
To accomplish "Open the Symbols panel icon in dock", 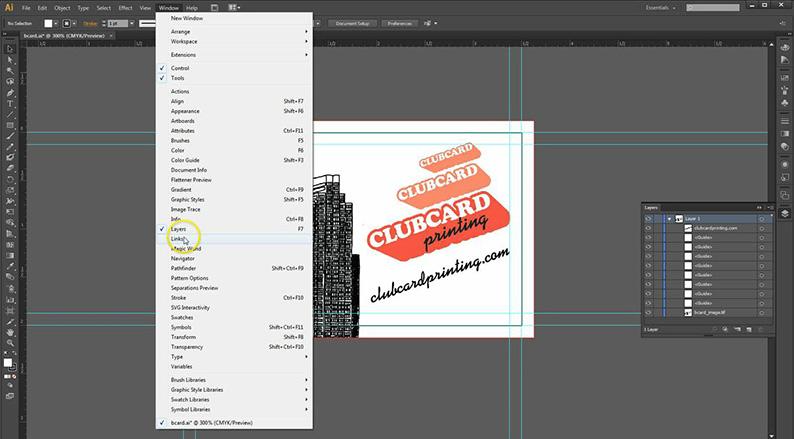I will coord(784,102).
